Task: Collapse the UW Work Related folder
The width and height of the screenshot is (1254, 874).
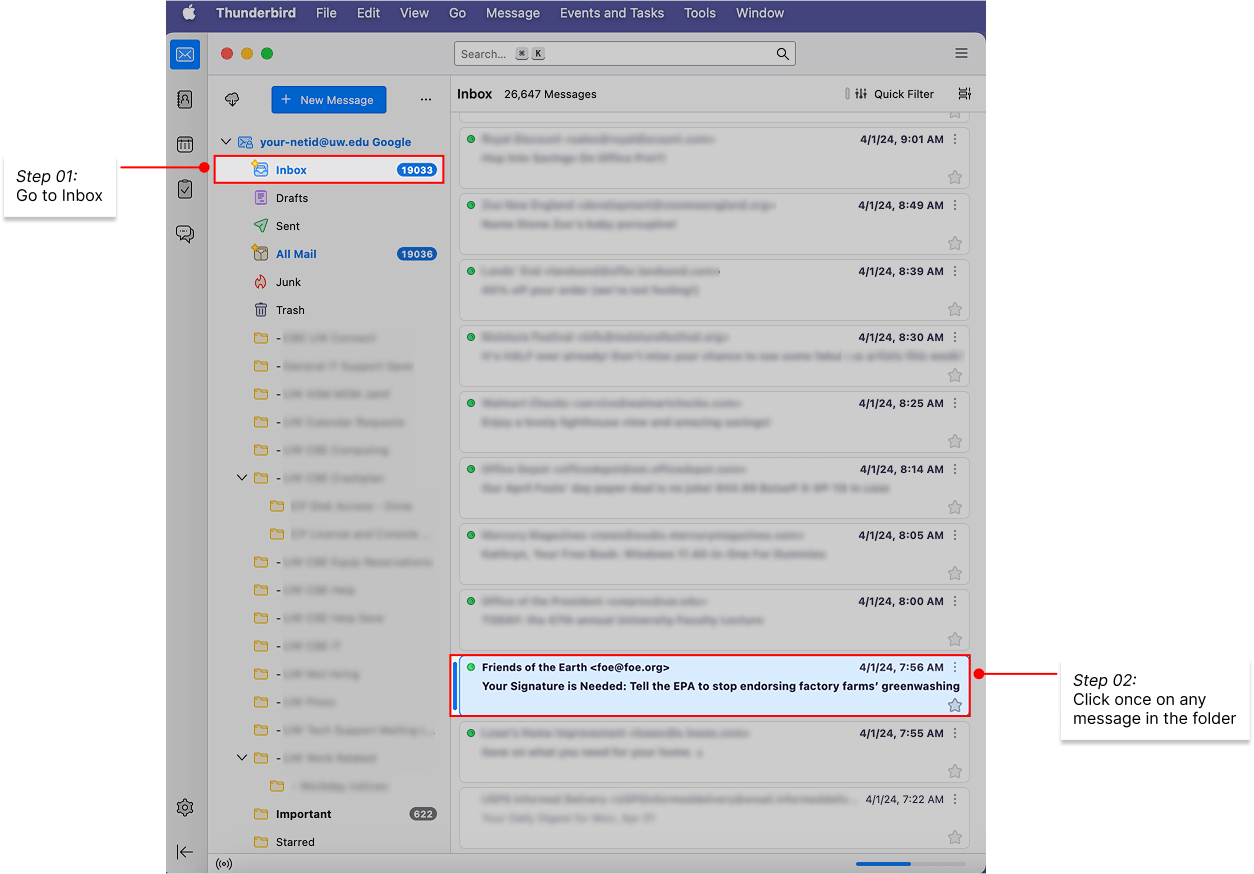Action: [241, 757]
